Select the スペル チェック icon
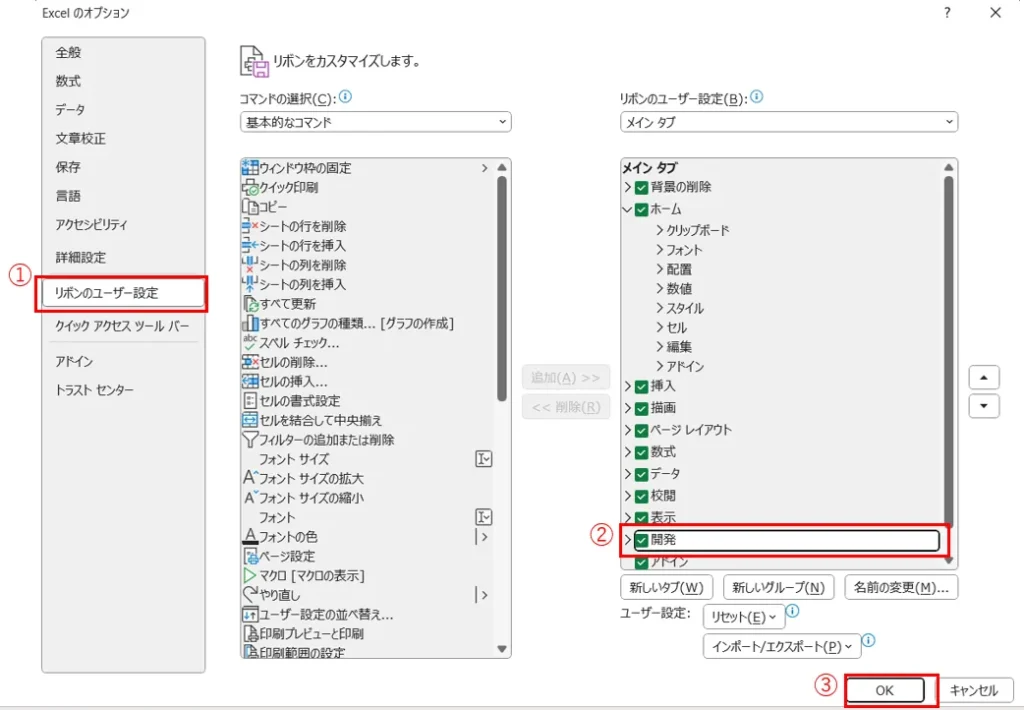This screenshot has height=710, width=1024. (250, 342)
